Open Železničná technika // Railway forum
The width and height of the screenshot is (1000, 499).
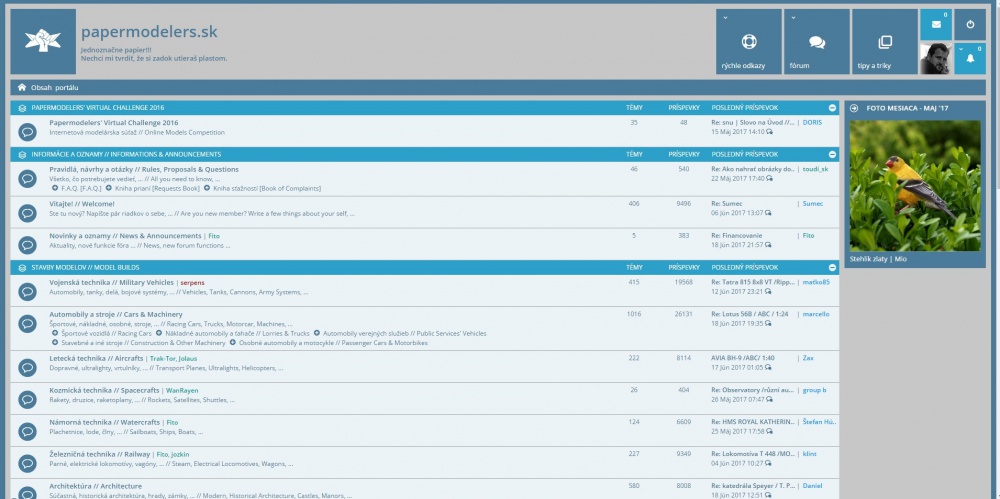pos(99,454)
